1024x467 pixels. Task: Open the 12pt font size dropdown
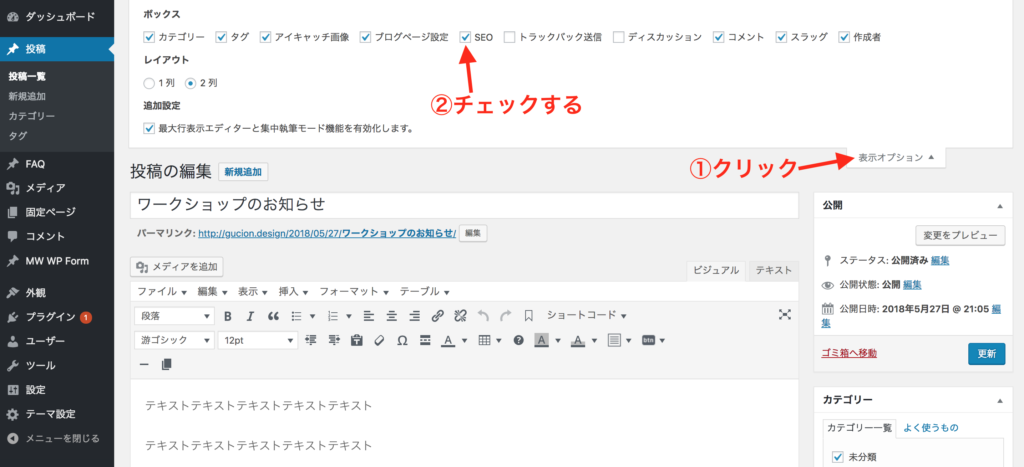257,340
